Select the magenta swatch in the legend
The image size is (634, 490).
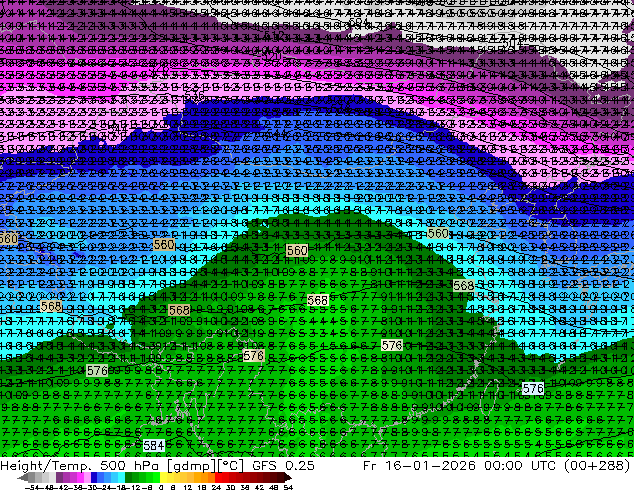pyautogui.click(x=80, y=477)
